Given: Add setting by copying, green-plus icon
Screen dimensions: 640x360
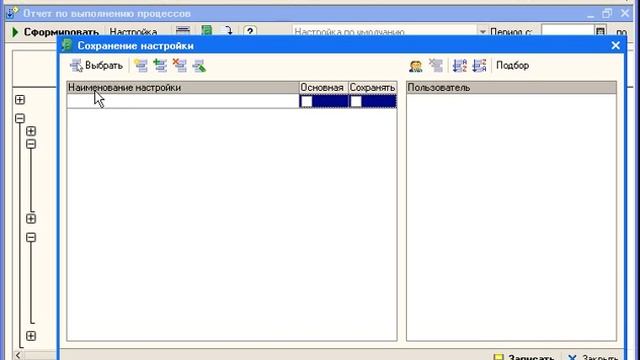Looking at the screenshot, I should click(160, 66).
